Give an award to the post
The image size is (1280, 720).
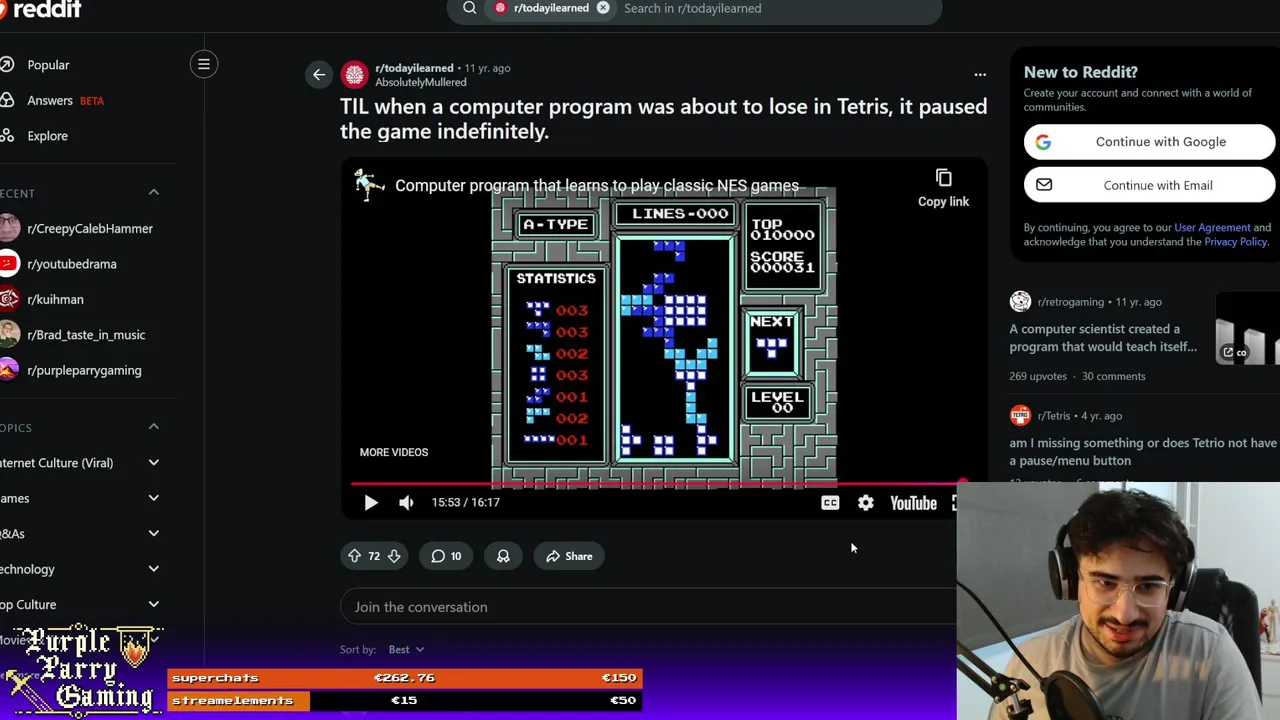pos(503,556)
